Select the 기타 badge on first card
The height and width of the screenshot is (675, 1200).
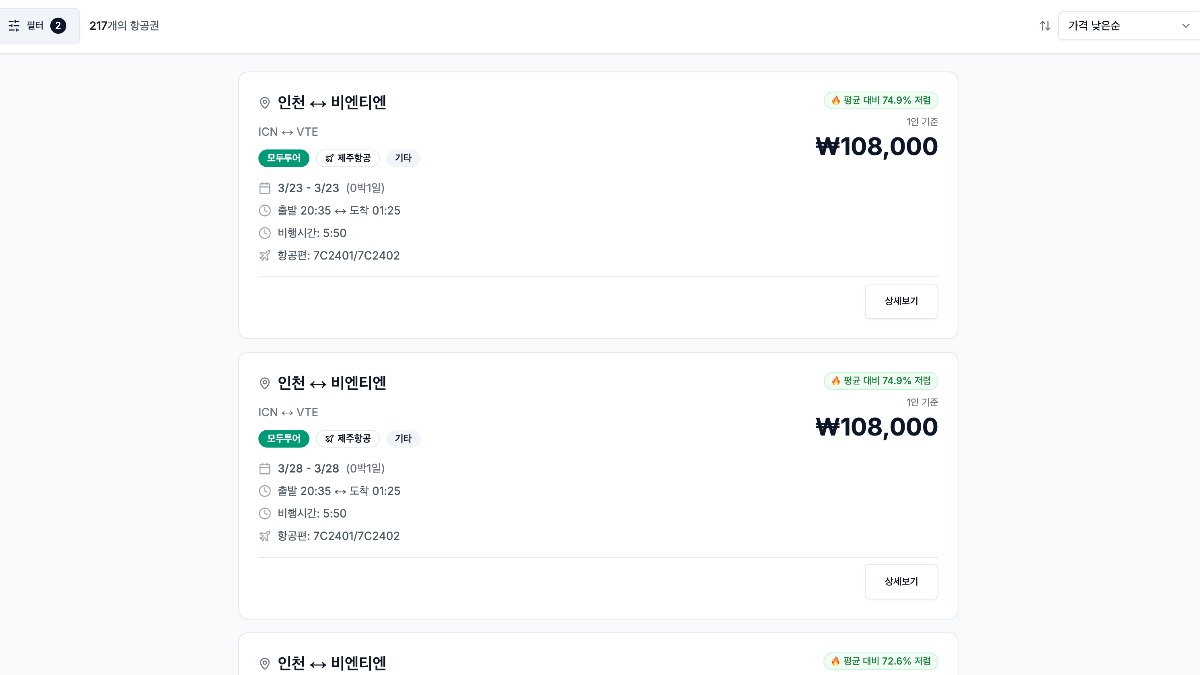click(403, 158)
